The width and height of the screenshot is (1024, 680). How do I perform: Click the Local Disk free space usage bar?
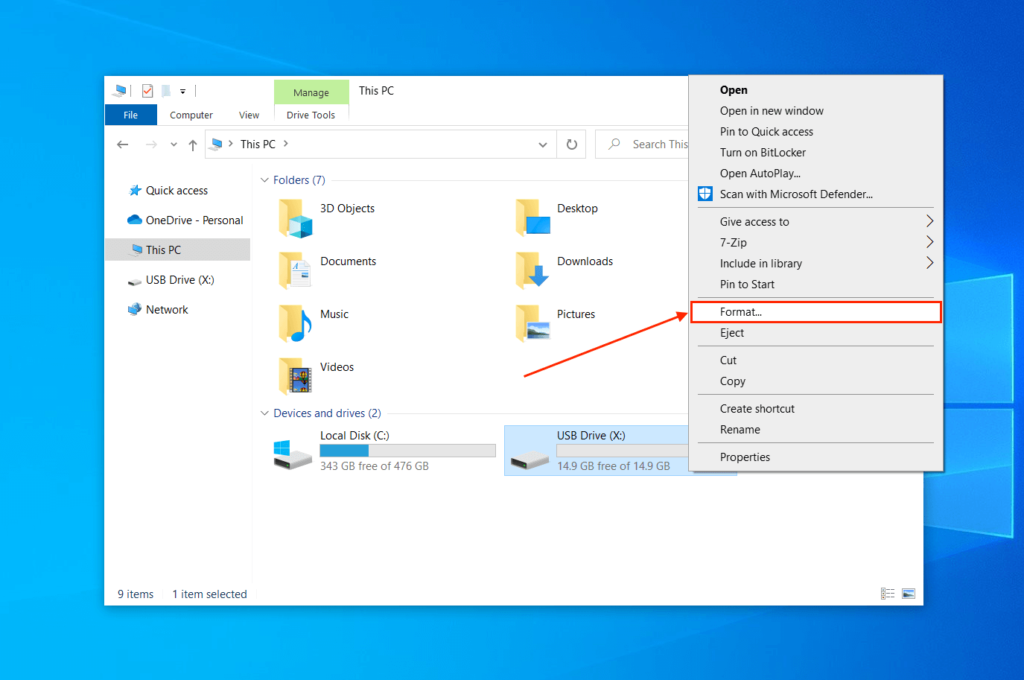point(407,451)
